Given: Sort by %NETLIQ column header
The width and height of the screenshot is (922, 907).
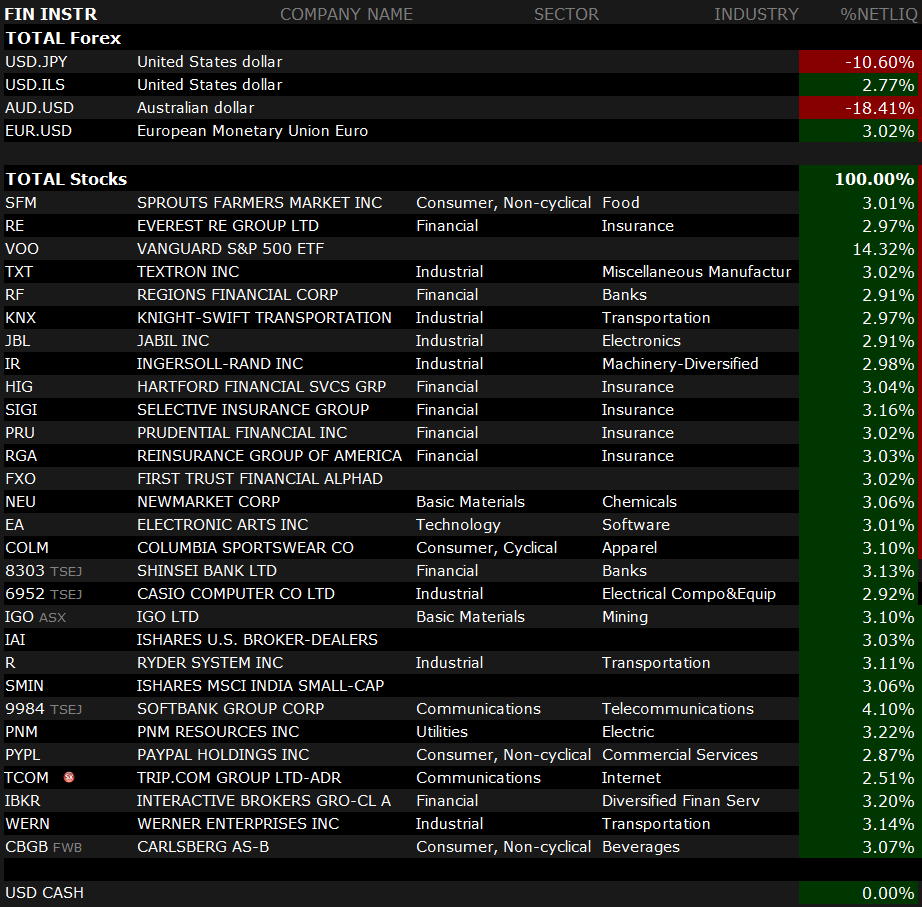Looking at the screenshot, I should (878, 14).
